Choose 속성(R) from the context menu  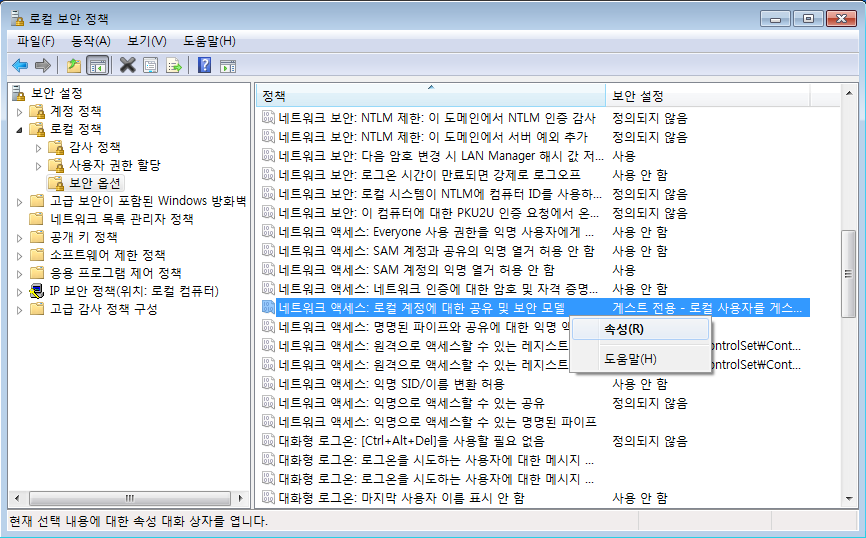click(623, 329)
